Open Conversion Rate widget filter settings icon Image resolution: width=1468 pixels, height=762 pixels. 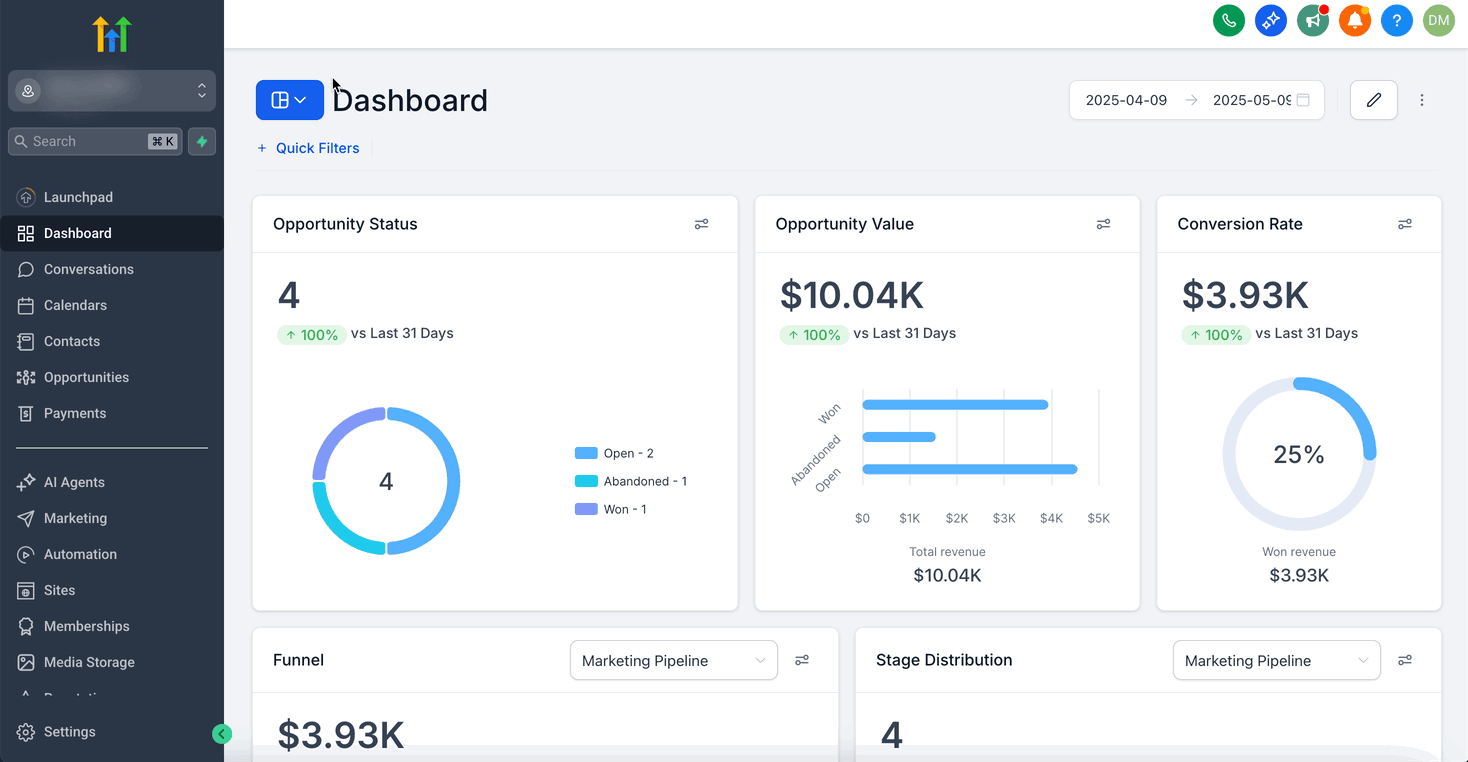tap(1405, 224)
